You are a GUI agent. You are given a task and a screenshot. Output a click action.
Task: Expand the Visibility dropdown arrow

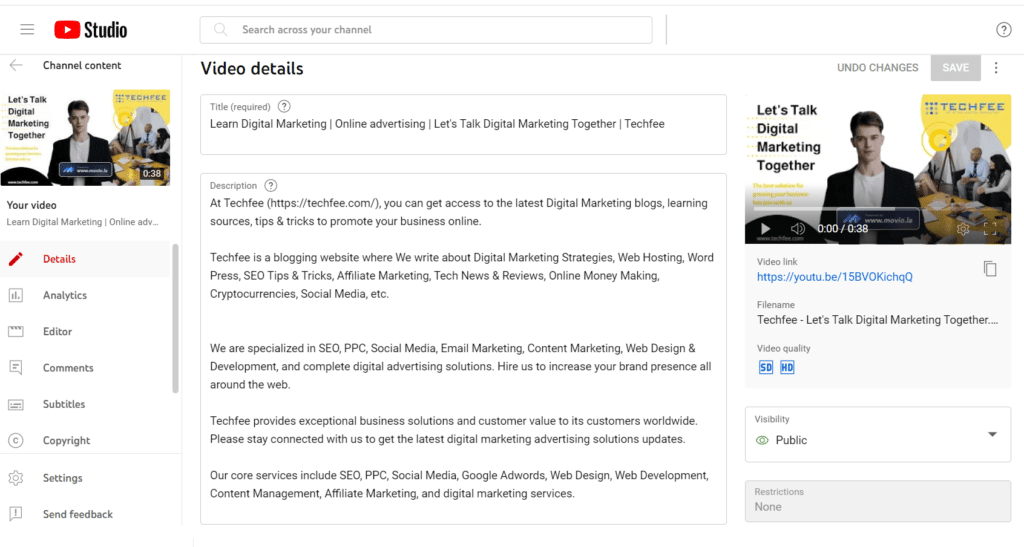992,434
